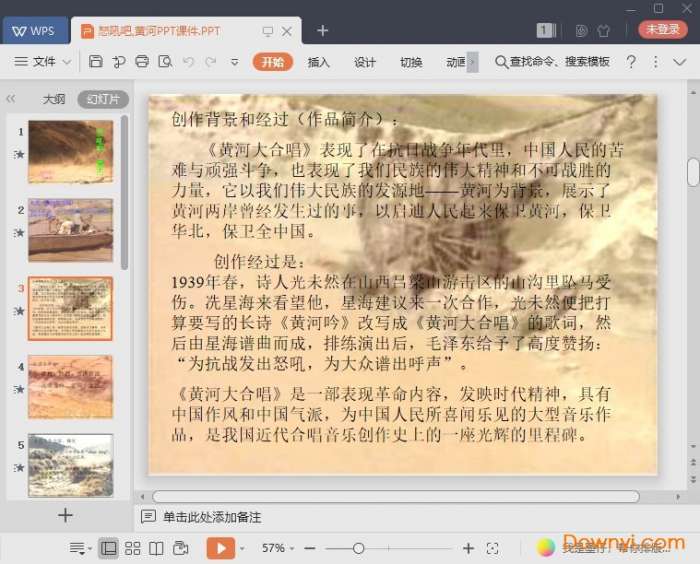Open print preview icon

coord(165,61)
